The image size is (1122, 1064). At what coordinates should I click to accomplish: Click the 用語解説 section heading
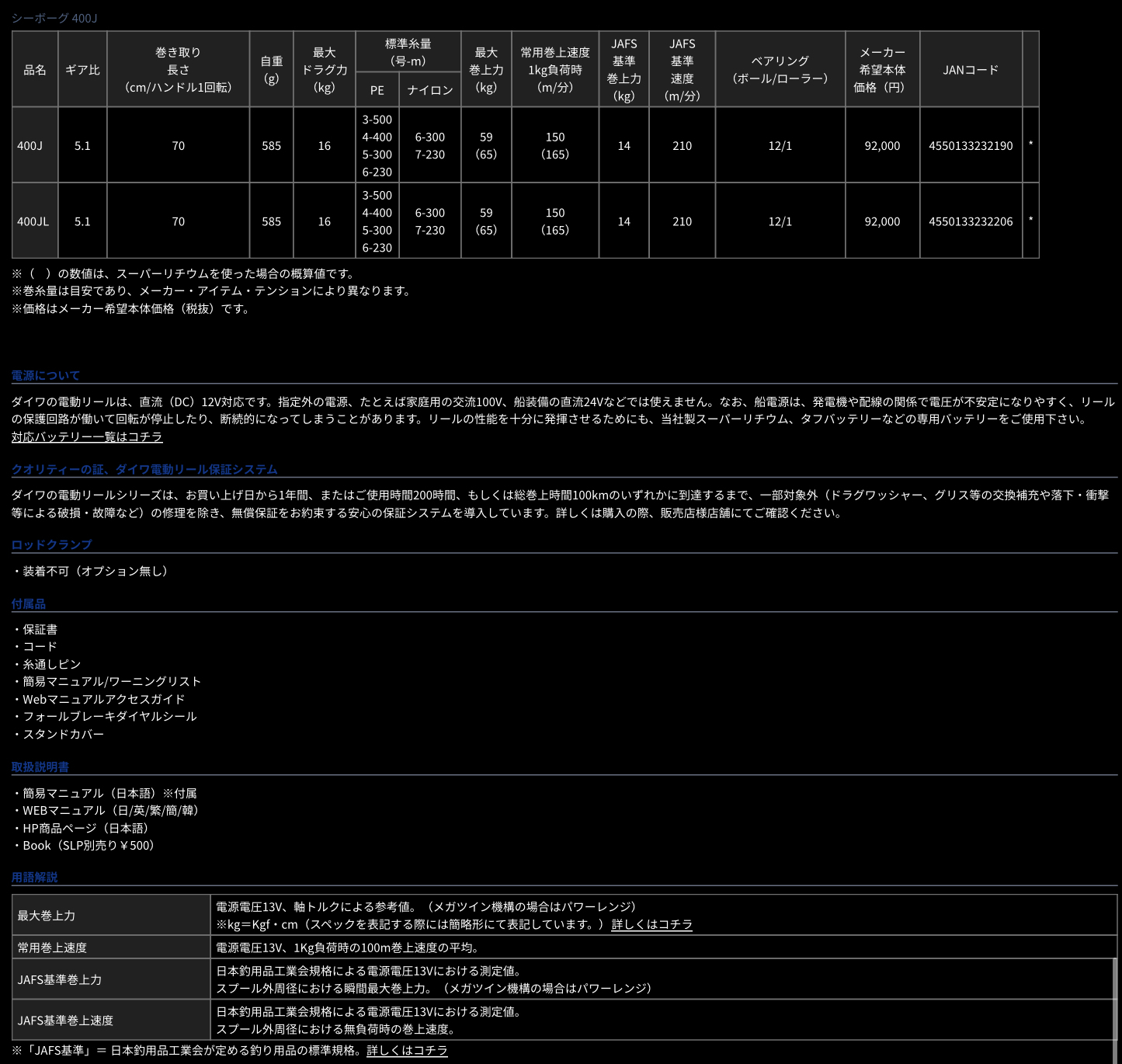coord(35,877)
